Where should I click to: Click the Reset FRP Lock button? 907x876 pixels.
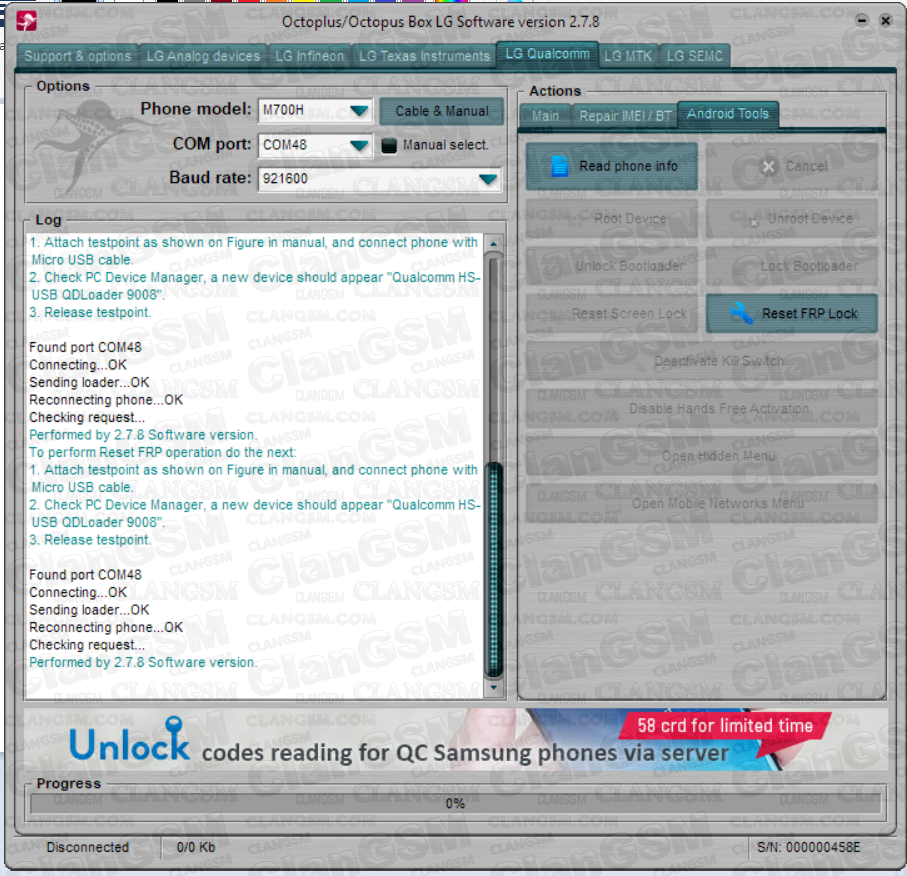[x=792, y=313]
